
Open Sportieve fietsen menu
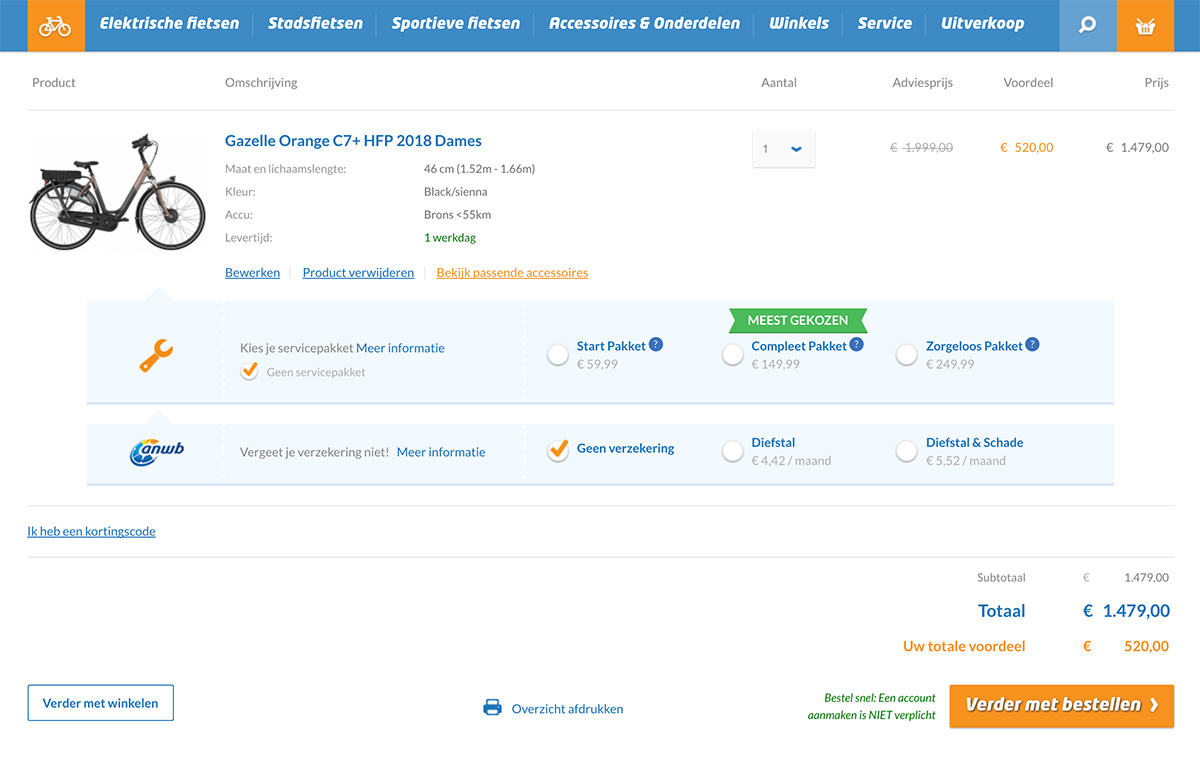[456, 23]
